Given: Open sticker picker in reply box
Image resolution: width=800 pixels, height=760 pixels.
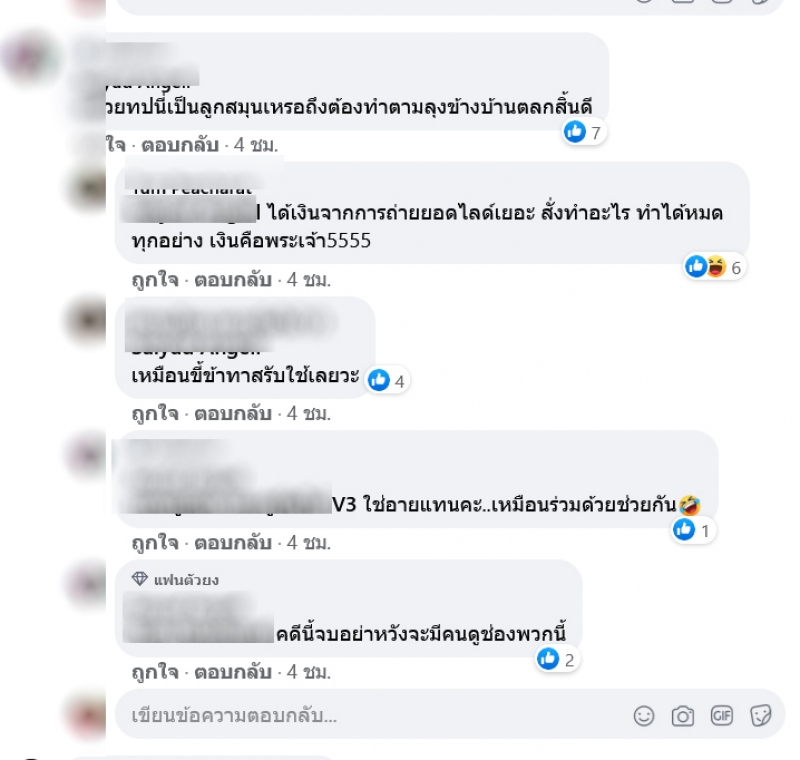Looking at the screenshot, I should pos(761,716).
